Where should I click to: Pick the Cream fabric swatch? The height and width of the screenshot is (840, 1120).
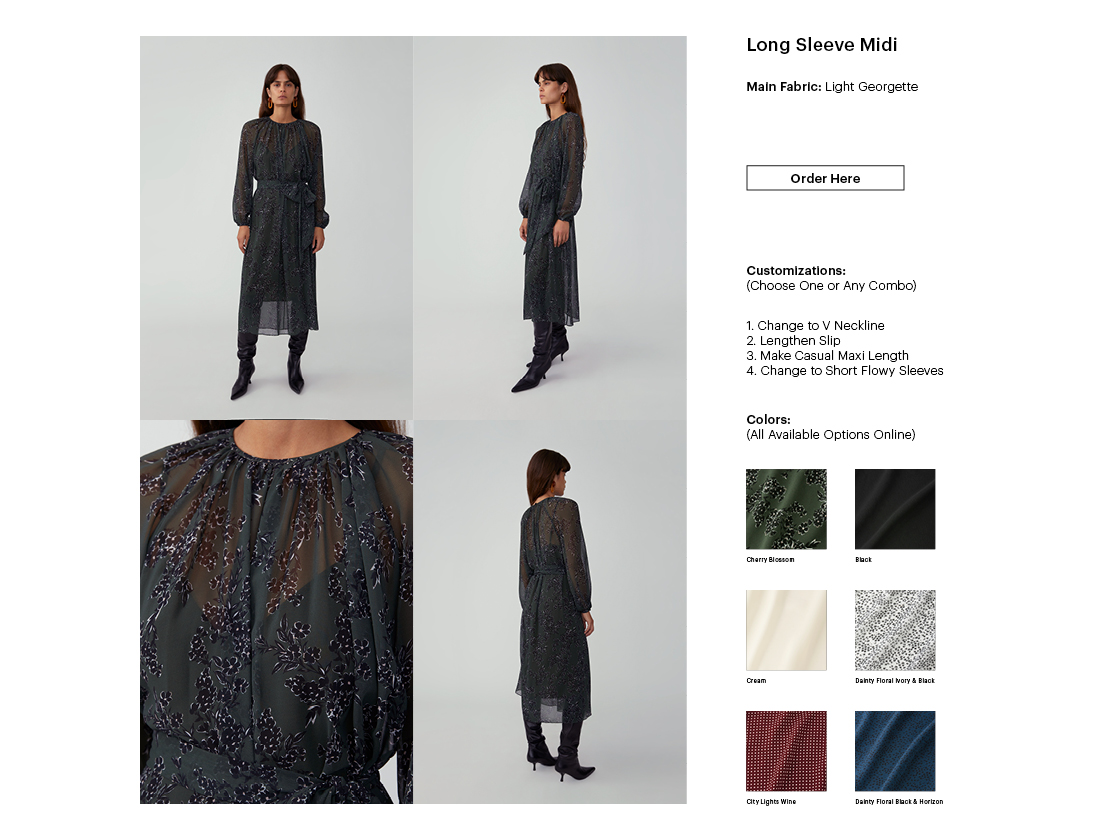tap(786, 630)
